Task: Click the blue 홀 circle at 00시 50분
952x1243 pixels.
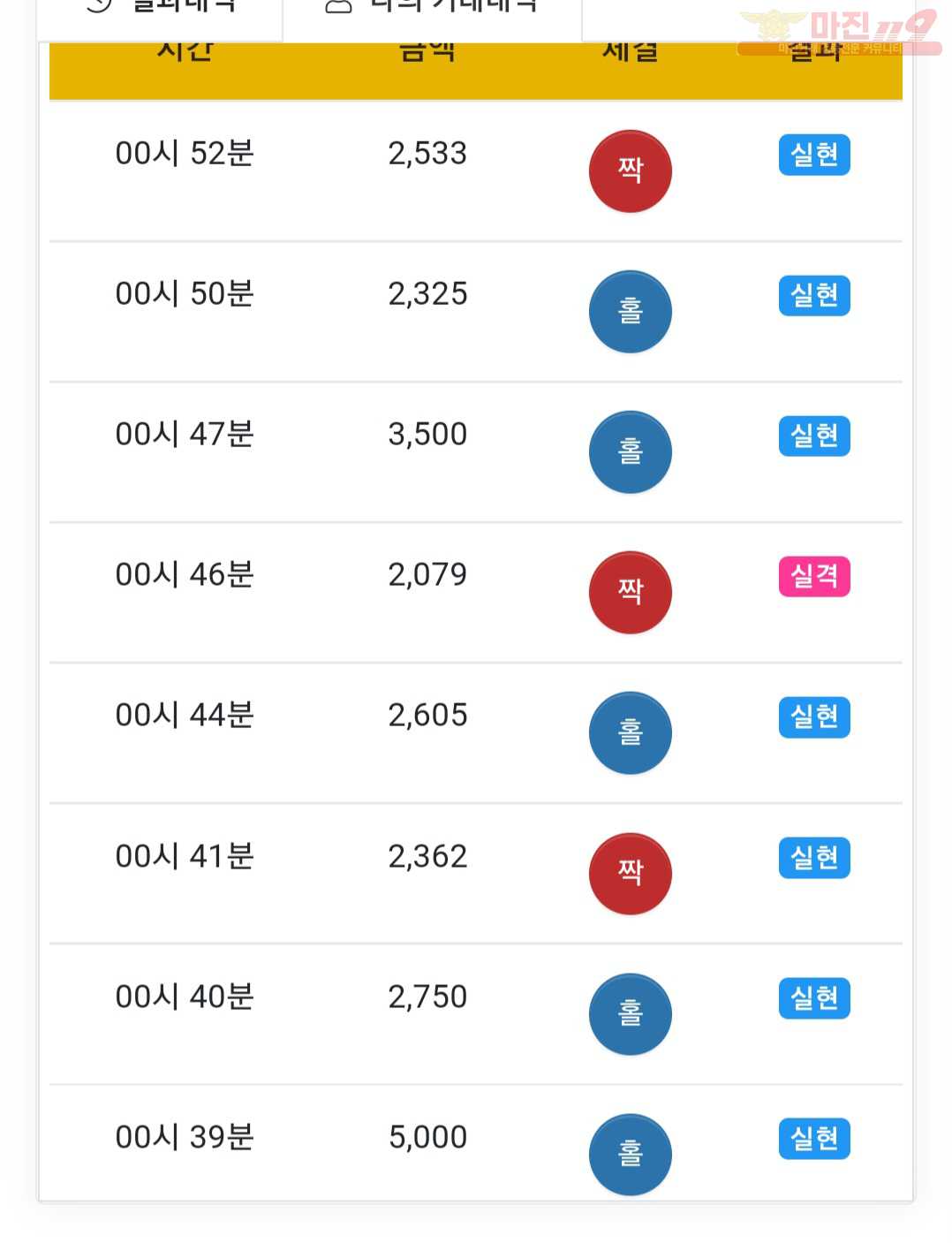Action: [630, 311]
